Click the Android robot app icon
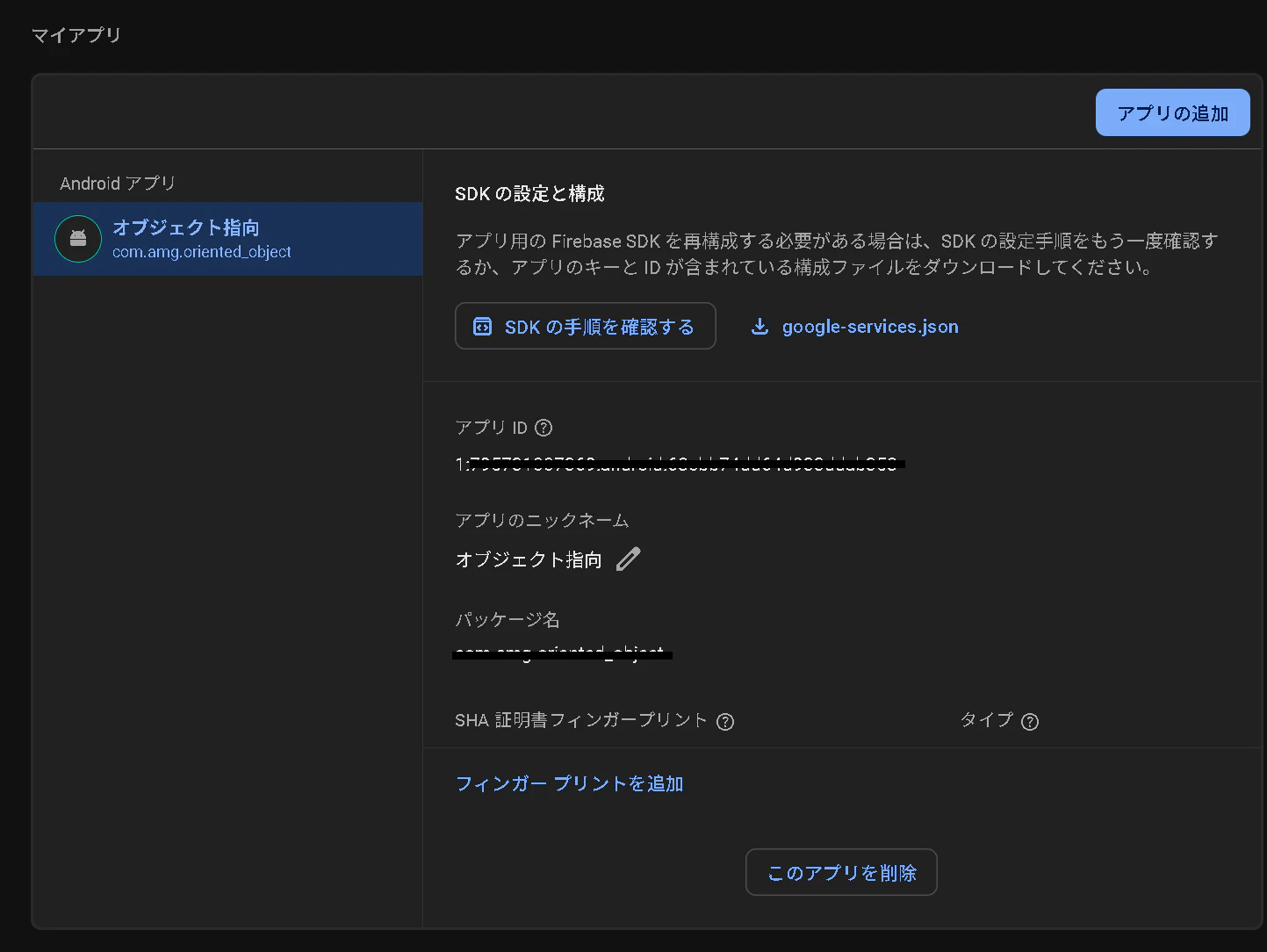 click(78, 239)
